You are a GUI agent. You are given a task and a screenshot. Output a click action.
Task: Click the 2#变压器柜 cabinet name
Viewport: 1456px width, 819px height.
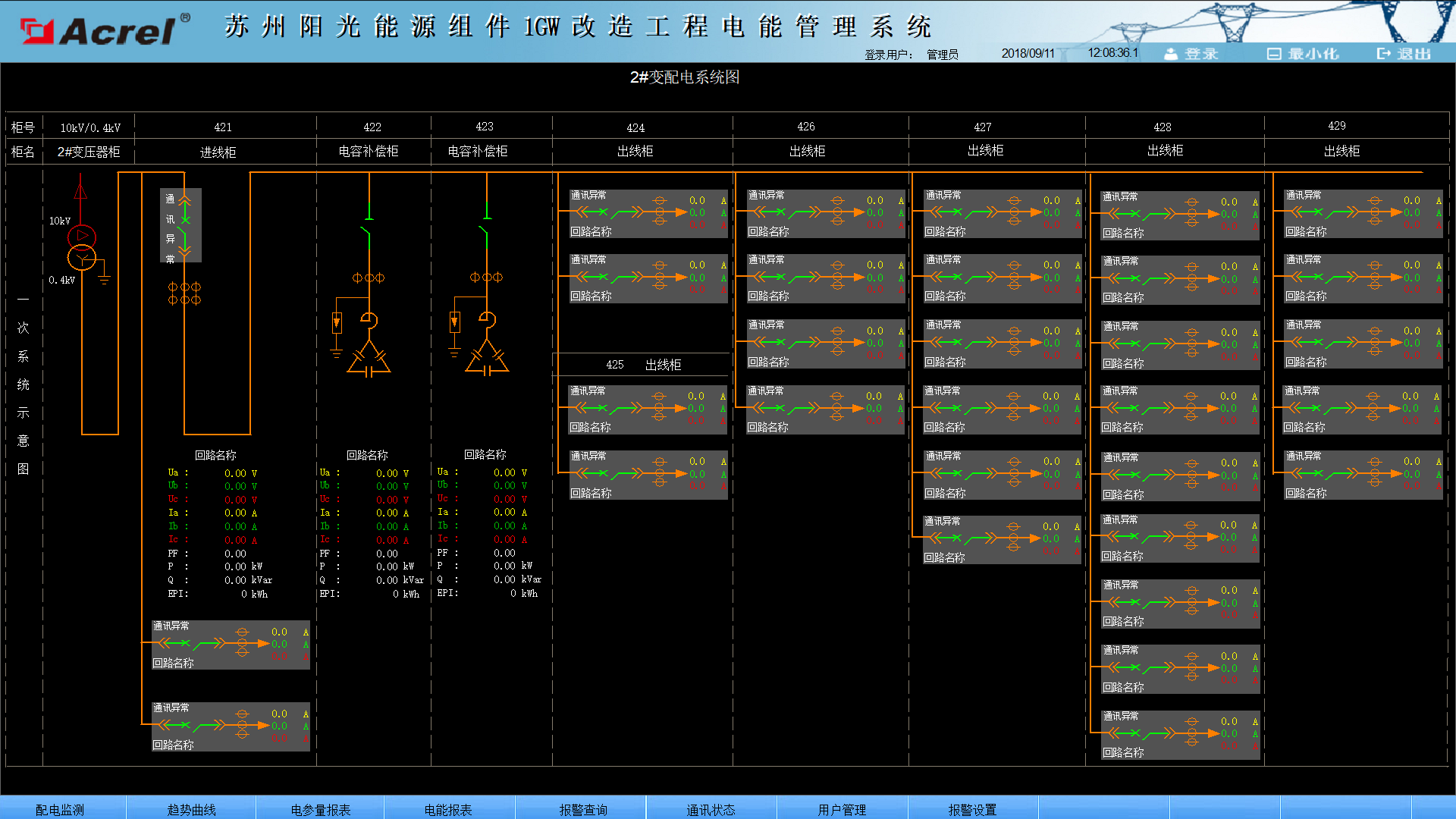point(89,152)
